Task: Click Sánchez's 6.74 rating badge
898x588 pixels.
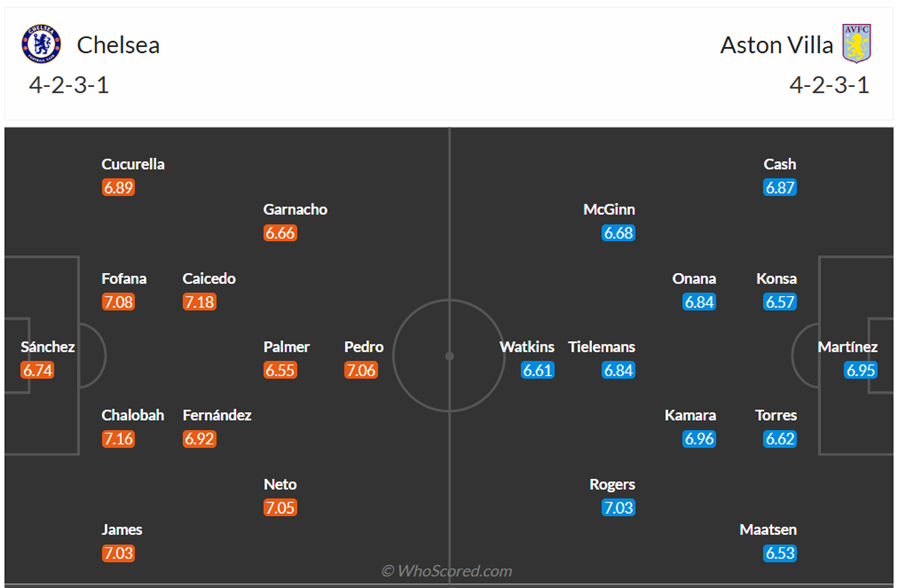Action: (x=37, y=370)
